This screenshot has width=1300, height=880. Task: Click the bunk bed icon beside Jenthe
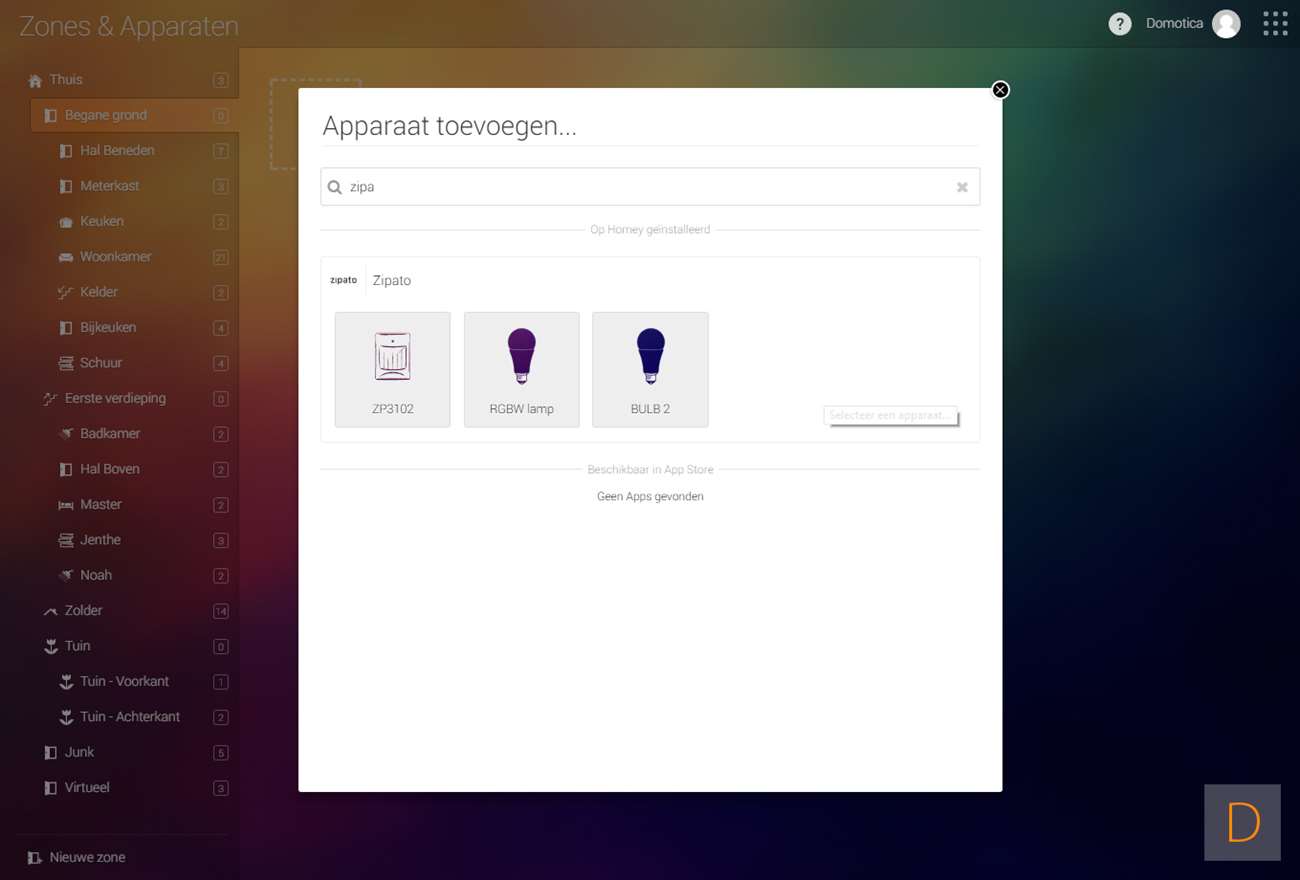66,540
